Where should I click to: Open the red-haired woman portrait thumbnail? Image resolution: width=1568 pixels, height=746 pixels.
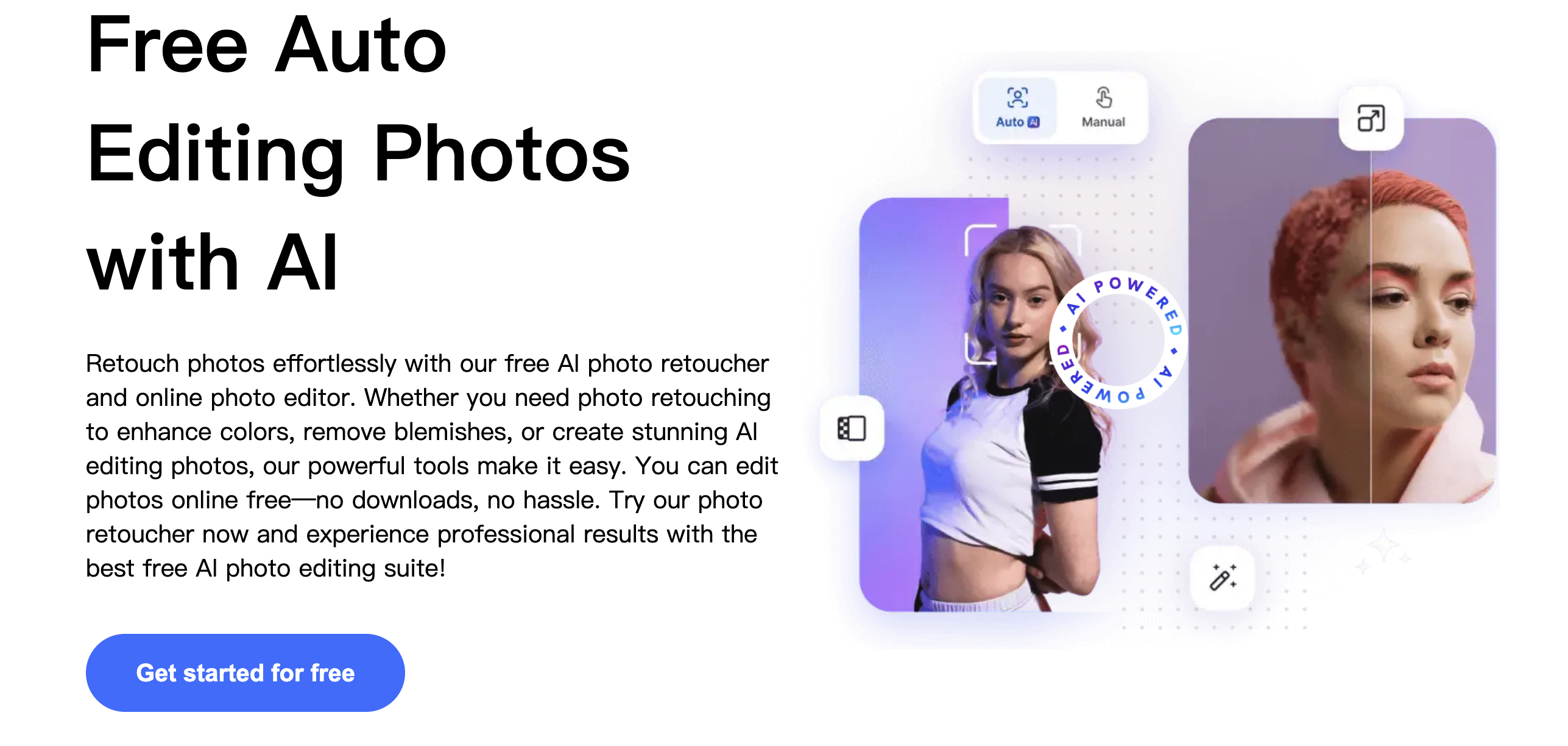pyautogui.click(x=1342, y=311)
